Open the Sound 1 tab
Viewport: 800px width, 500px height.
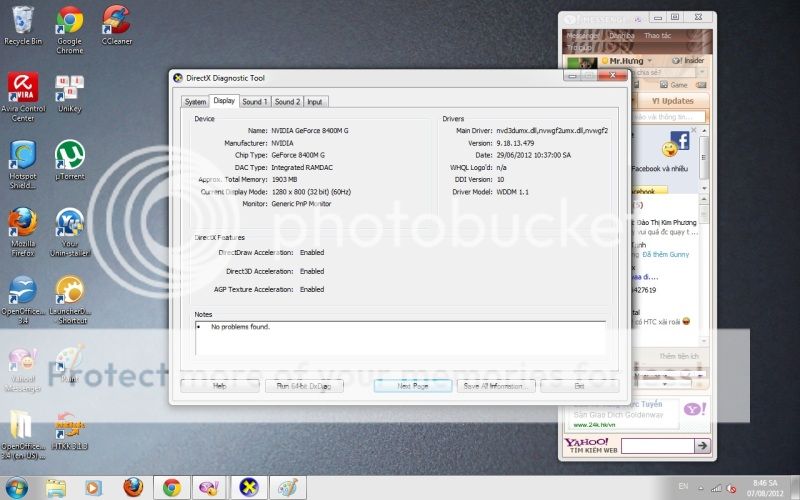[255, 102]
